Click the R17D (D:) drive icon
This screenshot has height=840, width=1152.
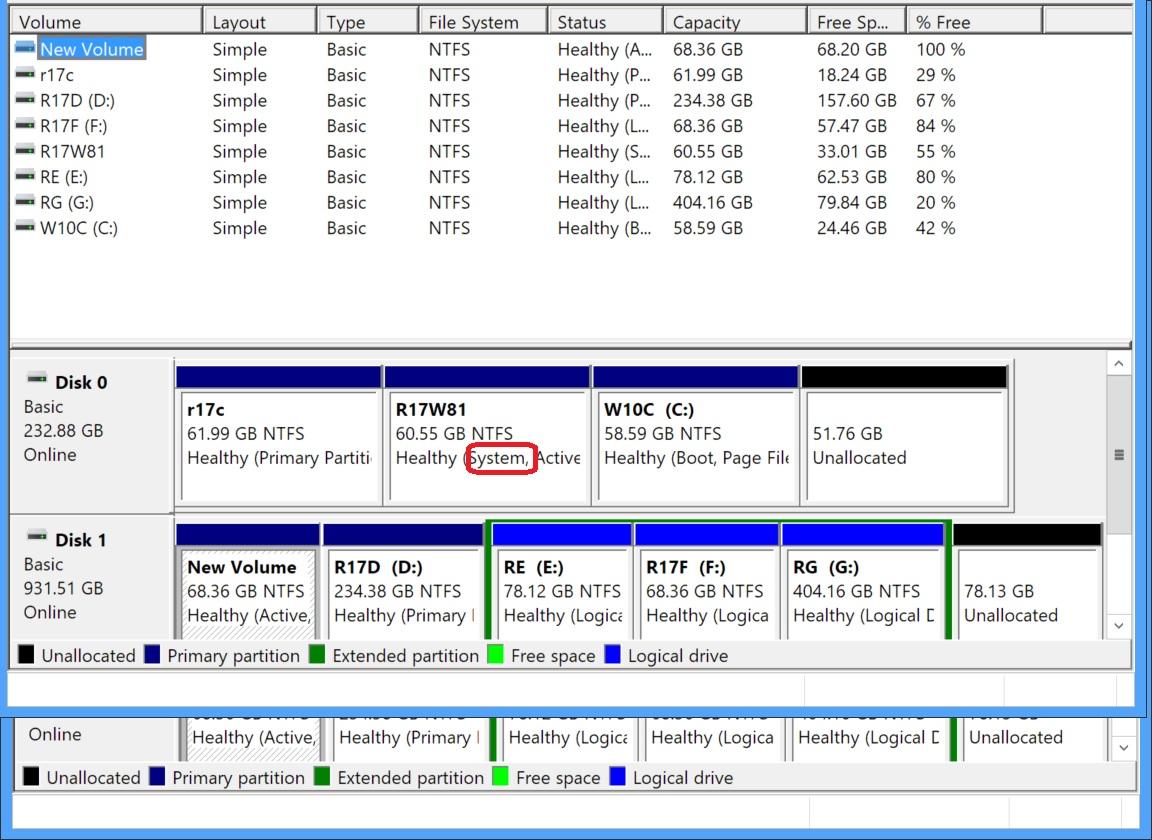[x=25, y=99]
